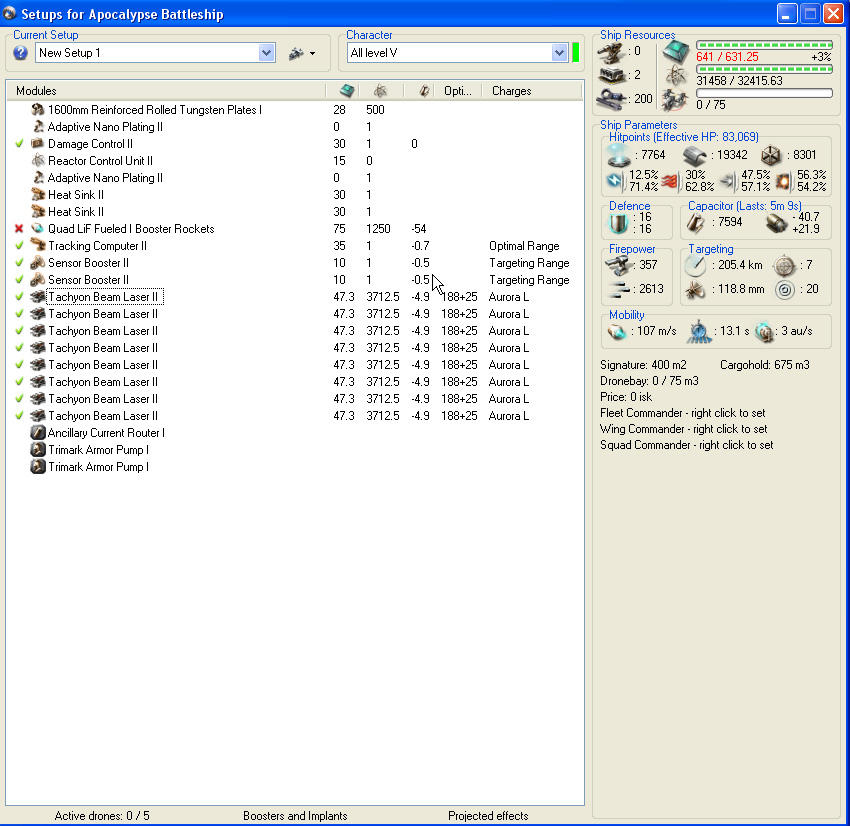850x826 pixels.
Task: Toggle the Tracking Computer II active checkmark
Action: [20, 246]
